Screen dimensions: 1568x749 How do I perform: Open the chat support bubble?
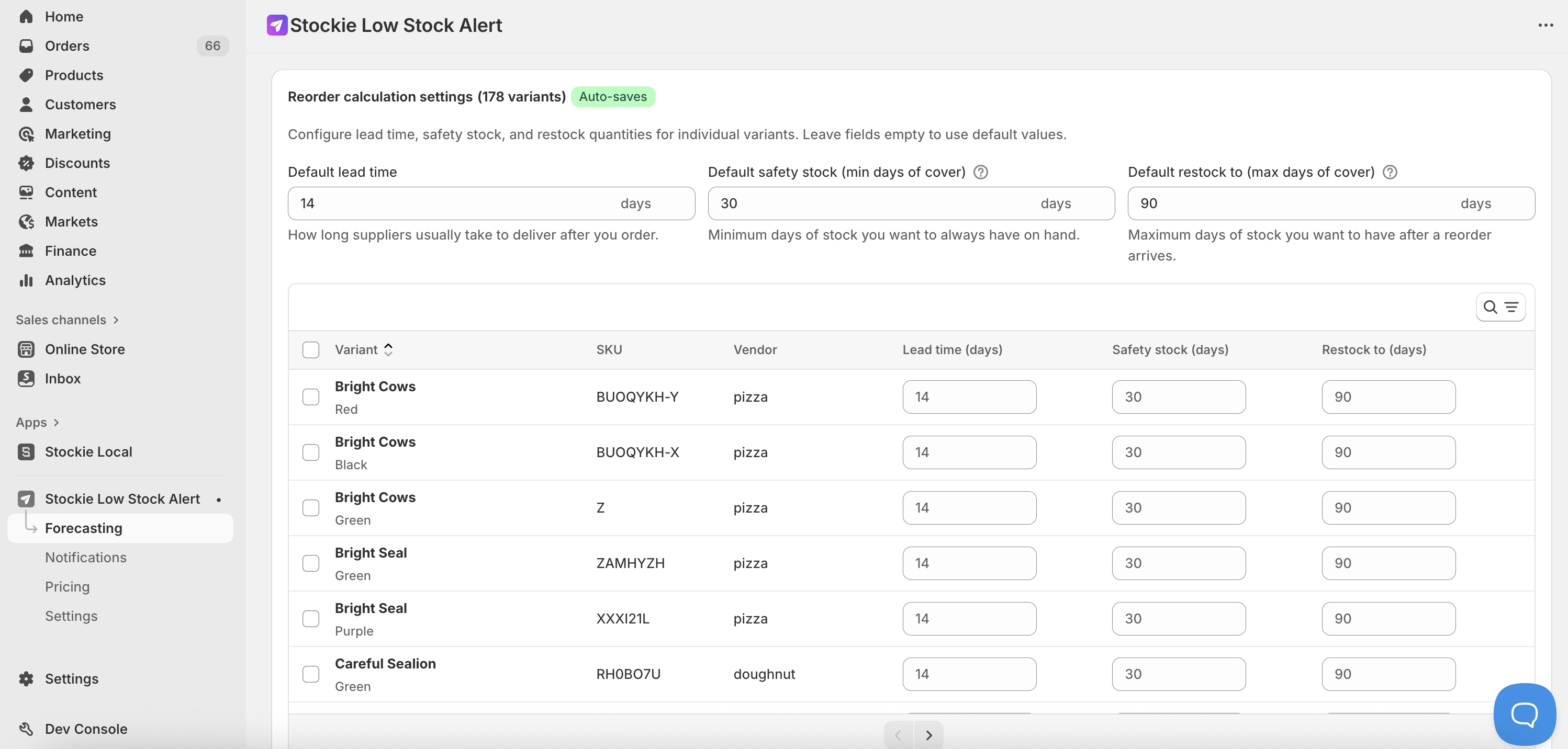pyautogui.click(x=1524, y=714)
